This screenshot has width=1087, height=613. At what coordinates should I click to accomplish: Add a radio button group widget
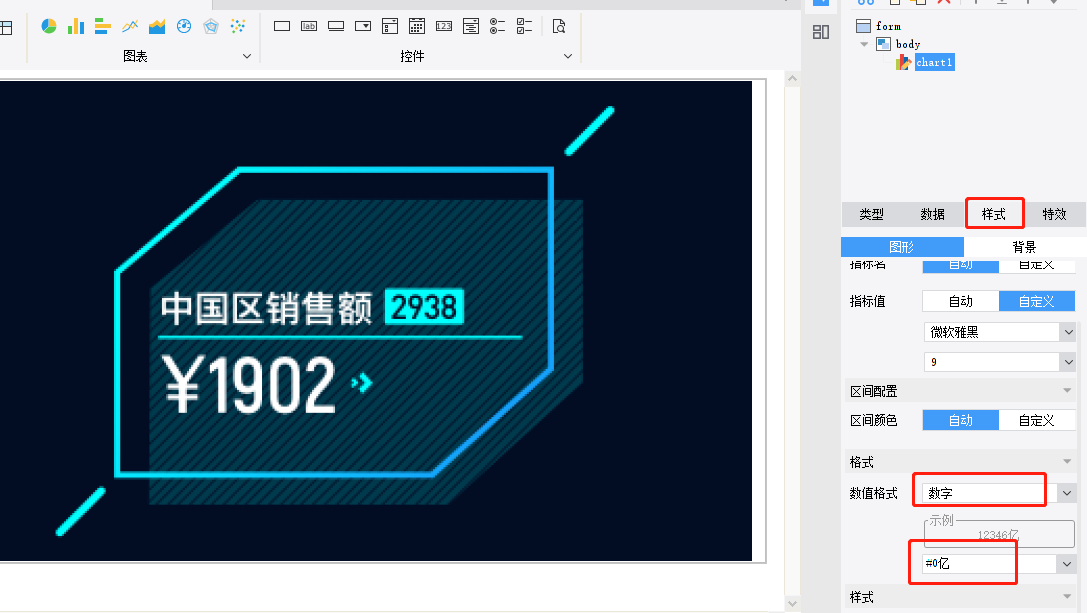tap(498, 26)
